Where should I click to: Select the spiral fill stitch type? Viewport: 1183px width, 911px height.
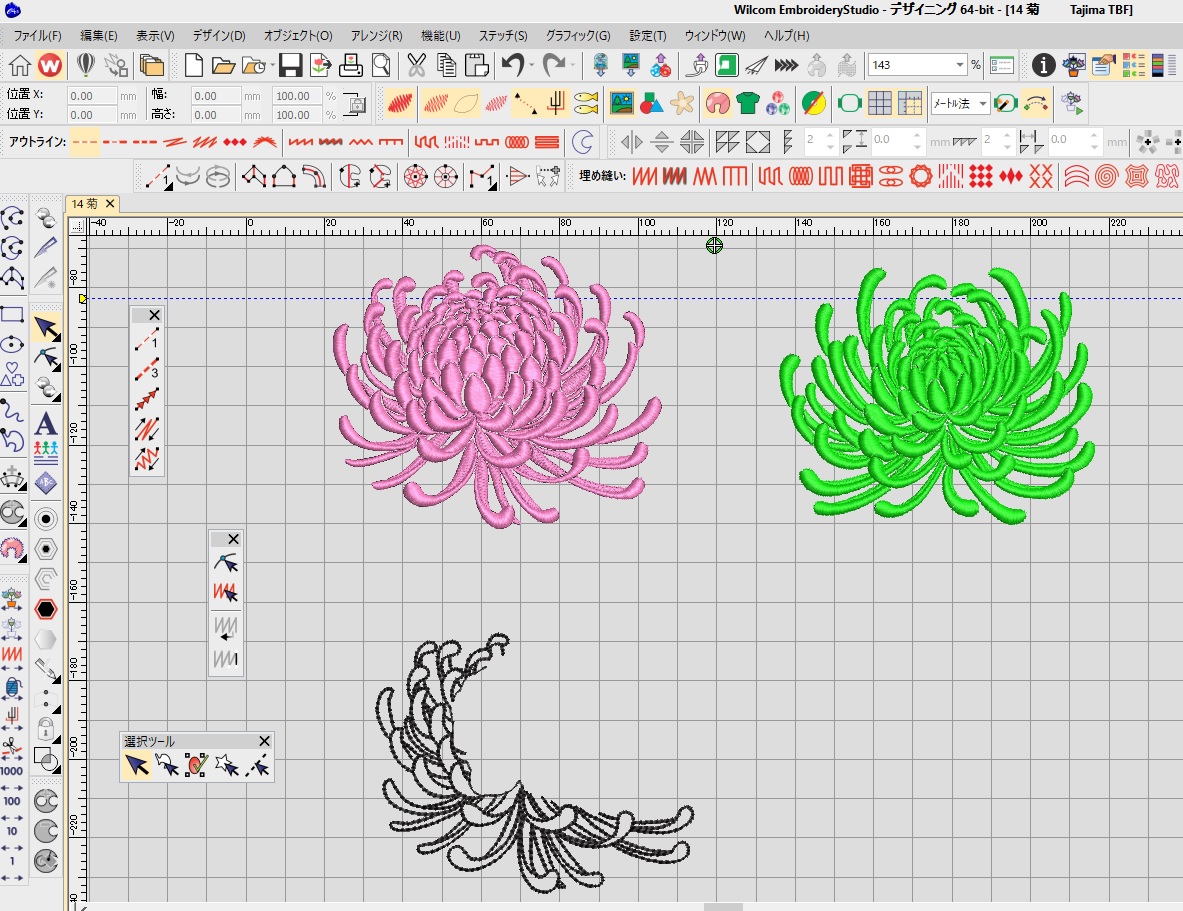click(1106, 177)
